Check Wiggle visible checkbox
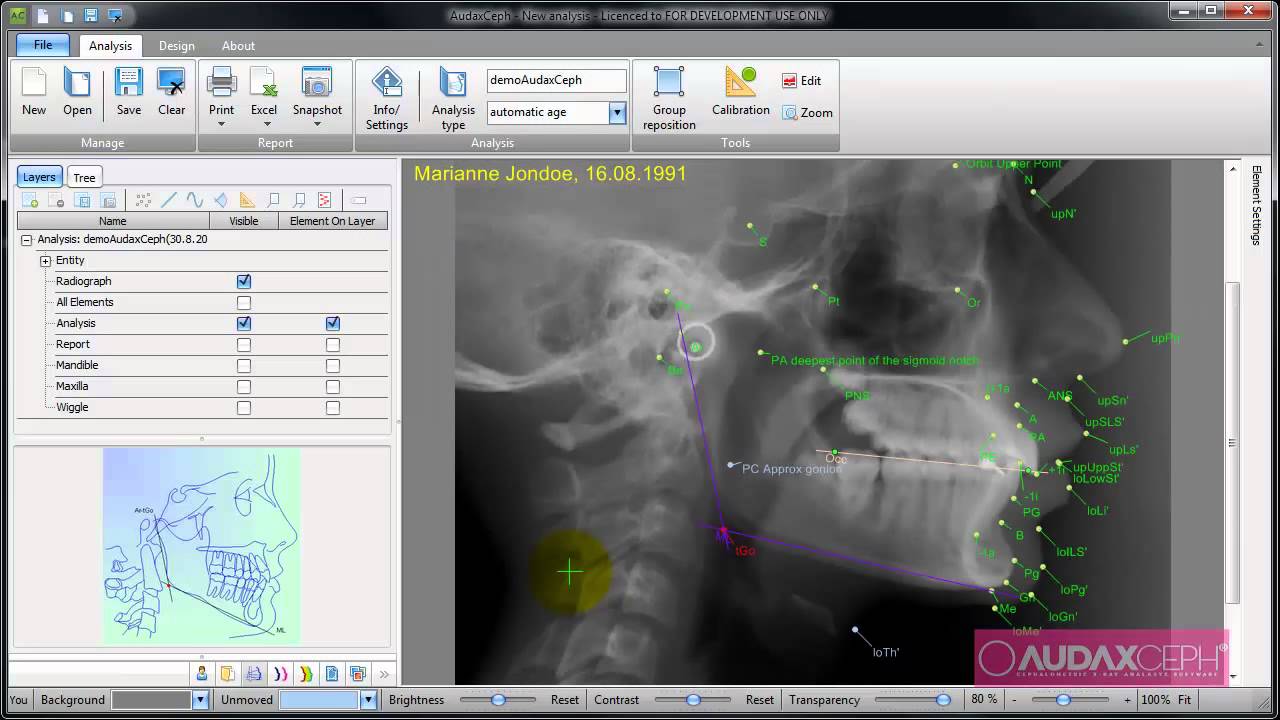1280x720 pixels. [244, 407]
